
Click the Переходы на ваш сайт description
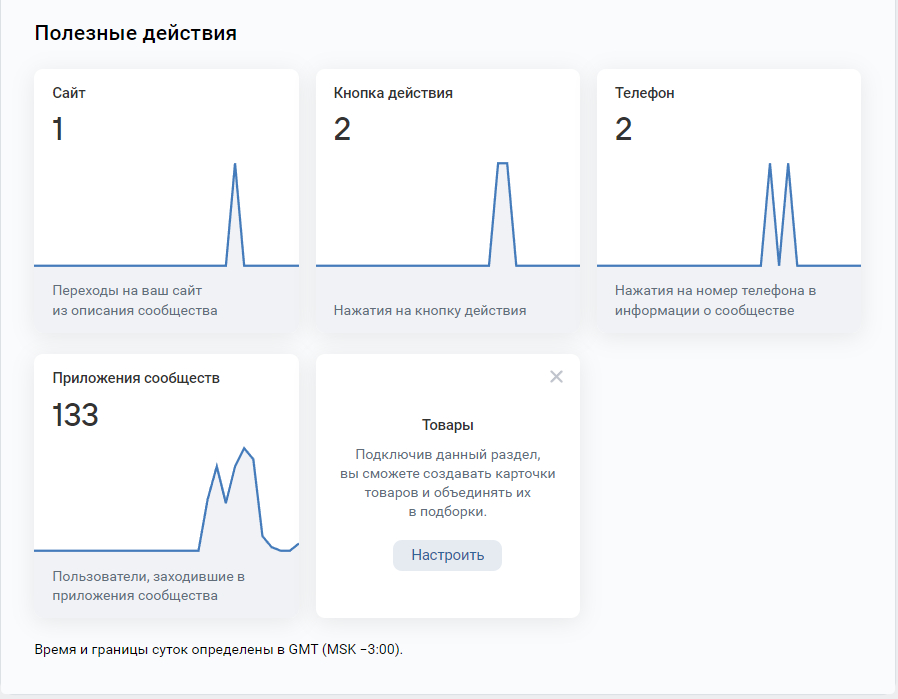[x=134, y=300]
